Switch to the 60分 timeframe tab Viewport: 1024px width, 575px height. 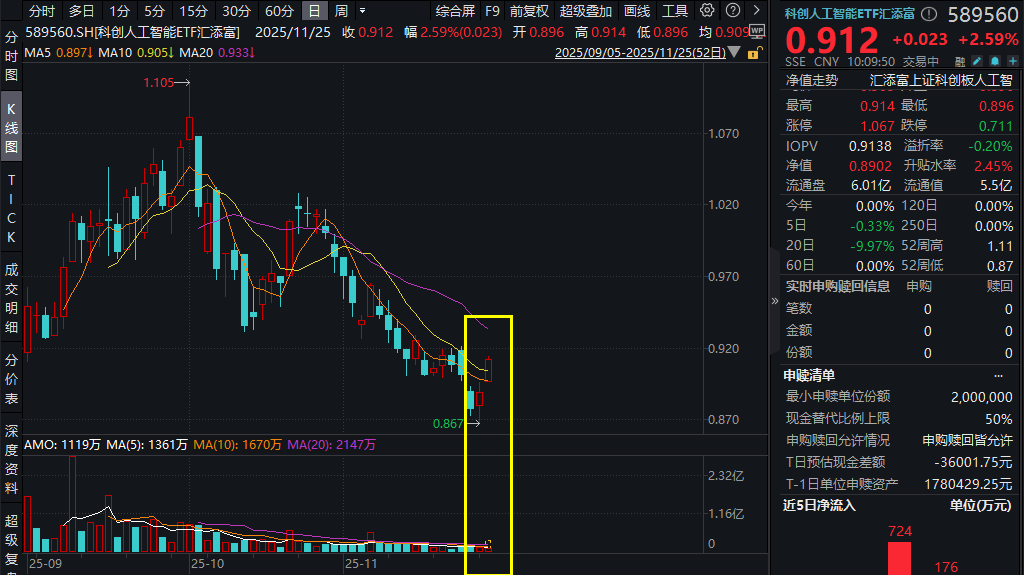tap(279, 11)
